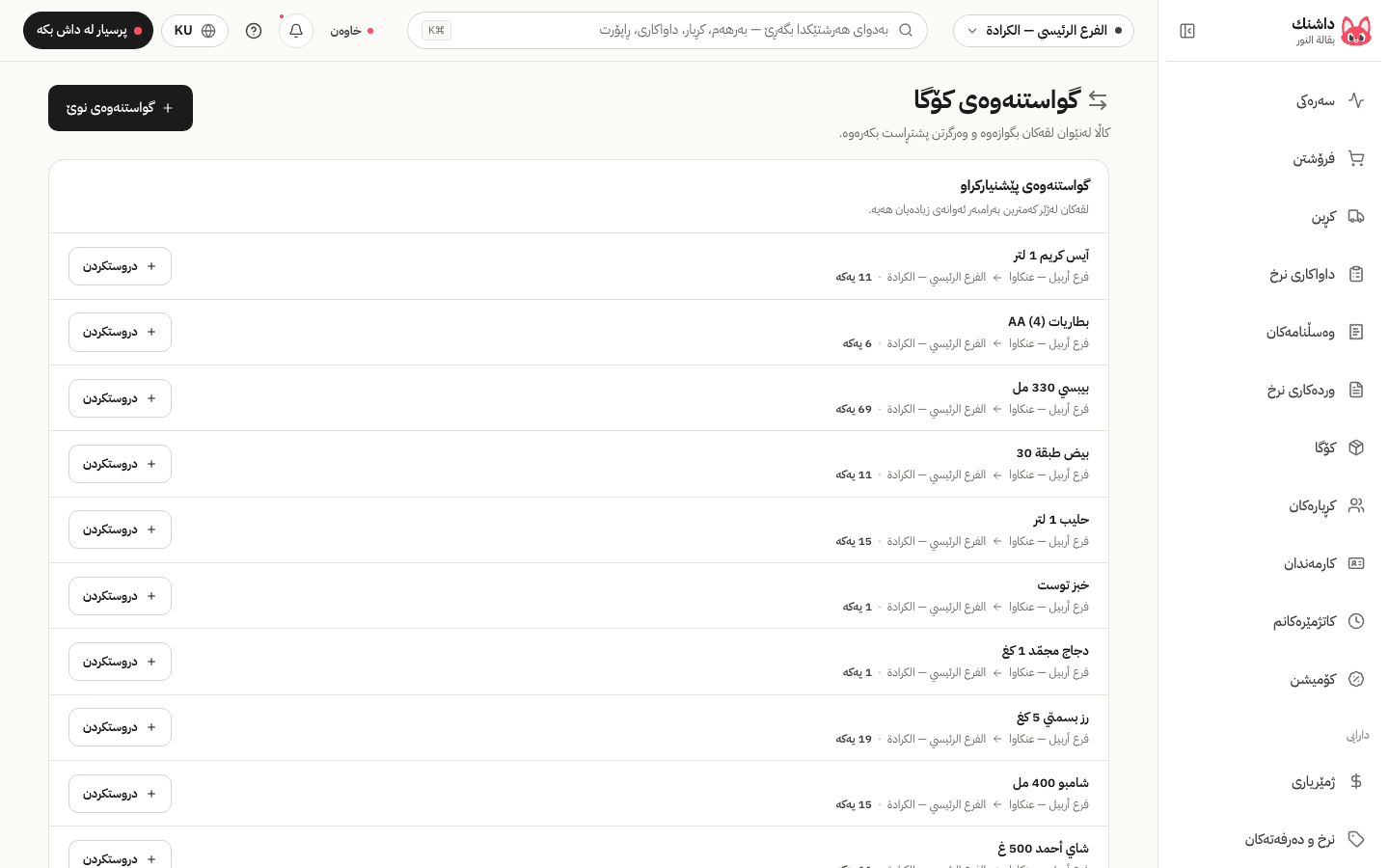The image size is (1389, 868).
Task: Click the کۆگا box icon
Action: coord(1356,448)
